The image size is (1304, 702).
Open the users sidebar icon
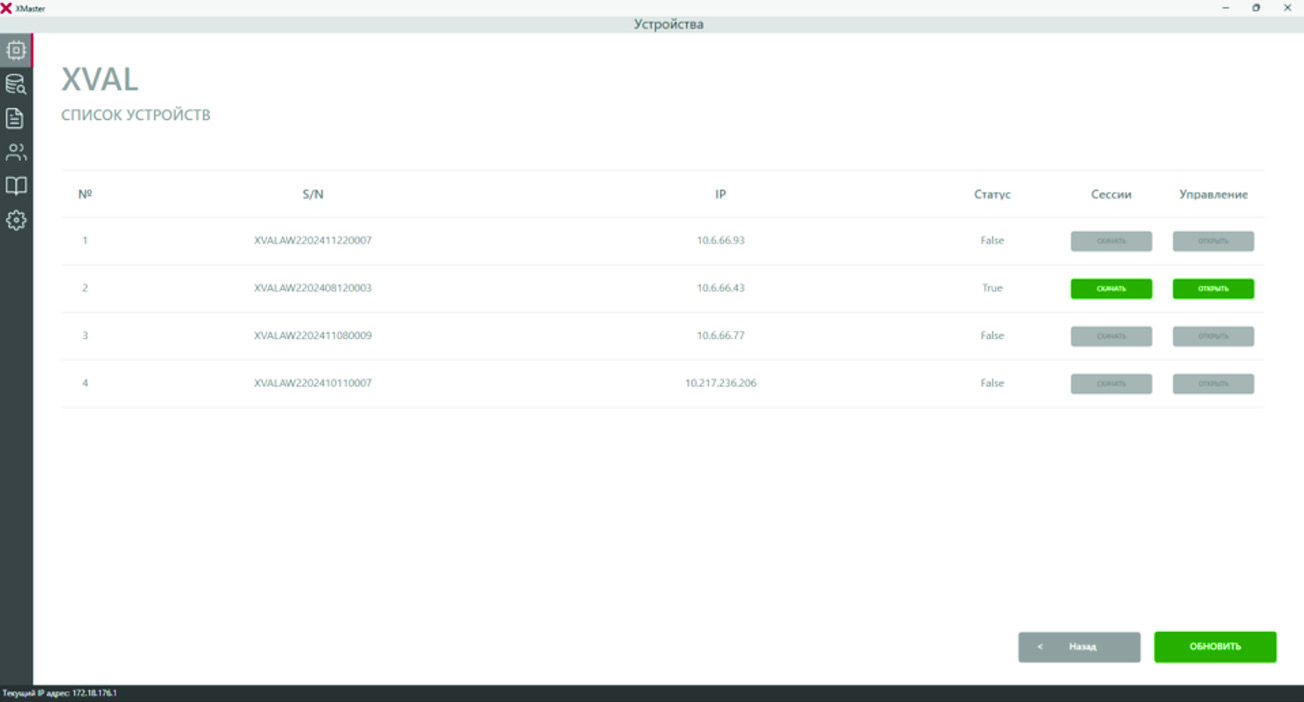click(16, 152)
